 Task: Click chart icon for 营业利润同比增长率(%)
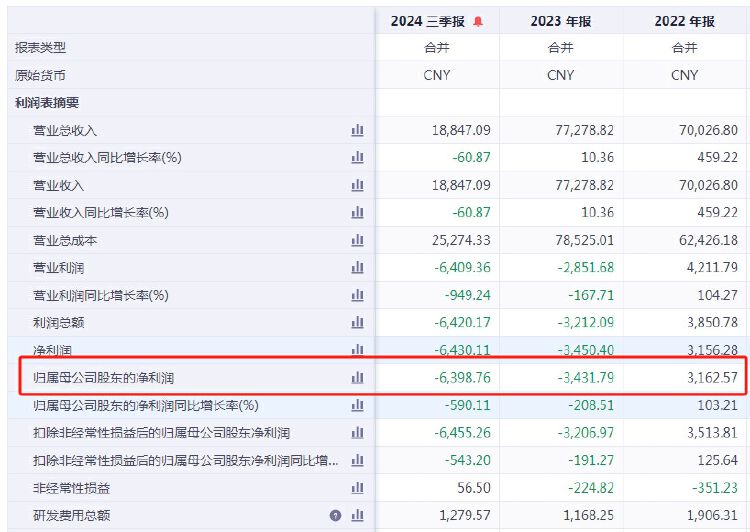pos(357,295)
